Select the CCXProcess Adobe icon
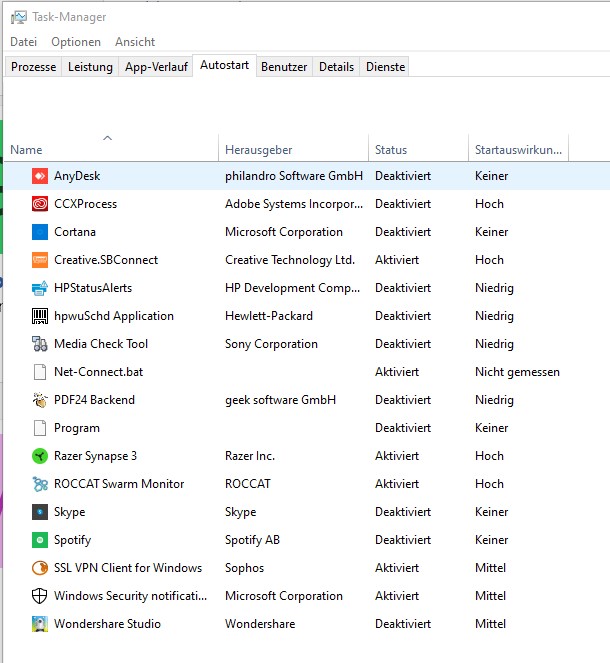The width and height of the screenshot is (610, 663). point(40,204)
